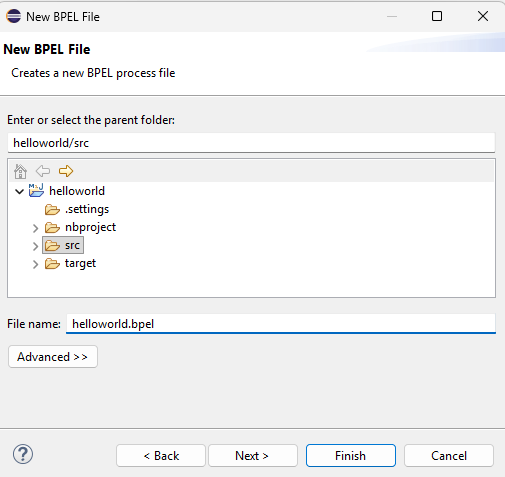Go to the Next > wizard page
The height and width of the screenshot is (477, 505).
tap(253, 455)
